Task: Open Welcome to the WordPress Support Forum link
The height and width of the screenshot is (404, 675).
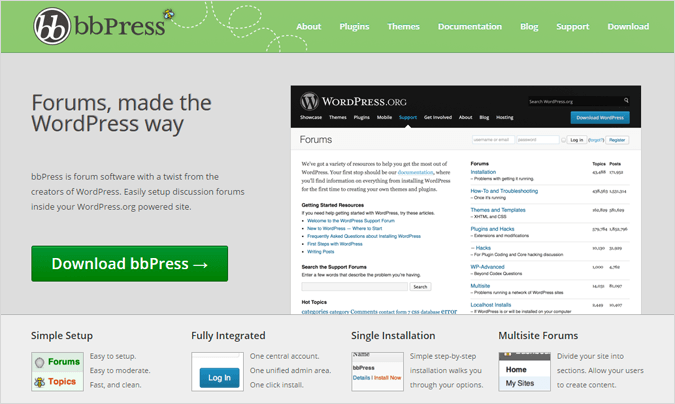Action: [x=351, y=221]
